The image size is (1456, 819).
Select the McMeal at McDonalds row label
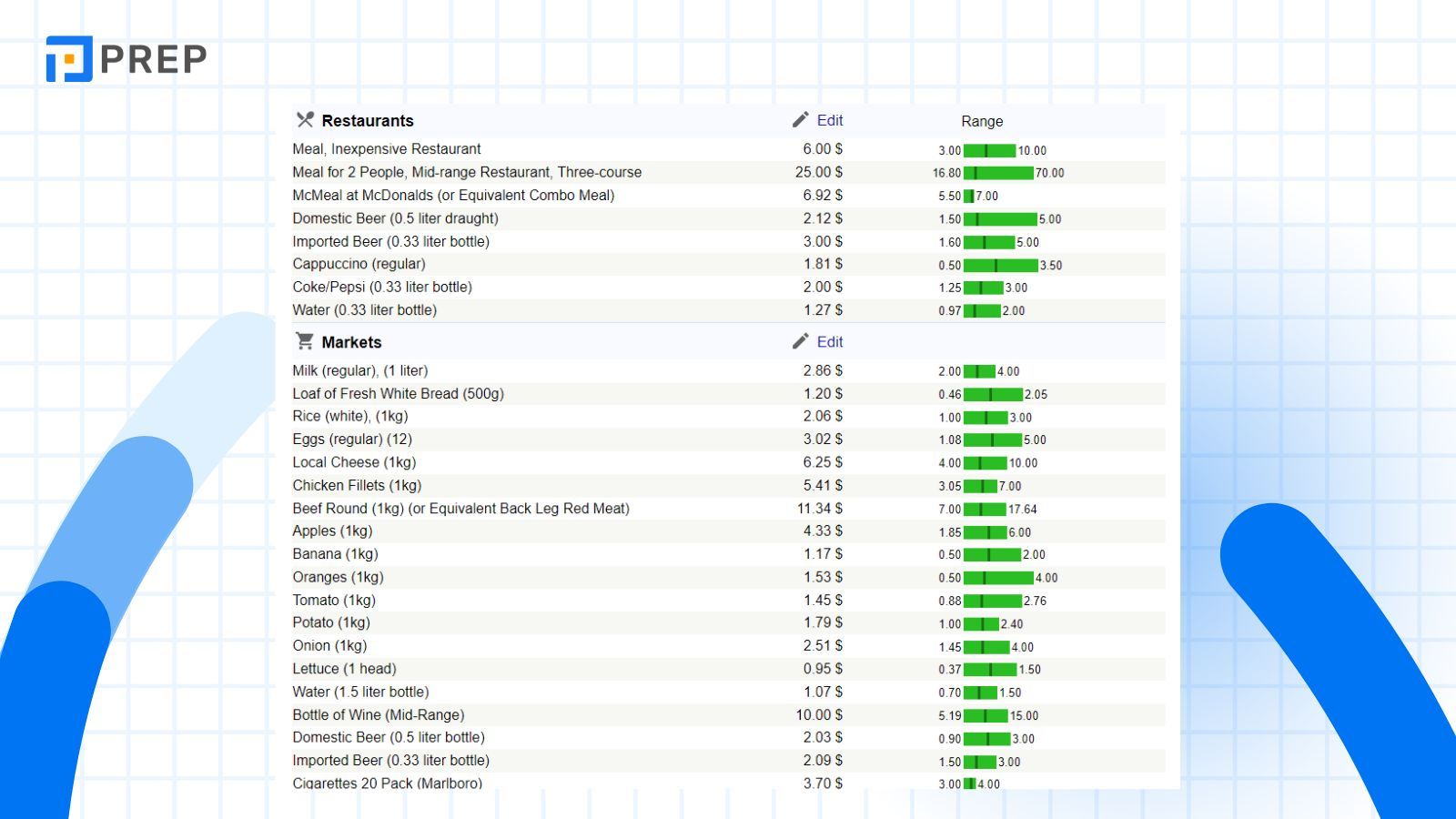pos(453,195)
